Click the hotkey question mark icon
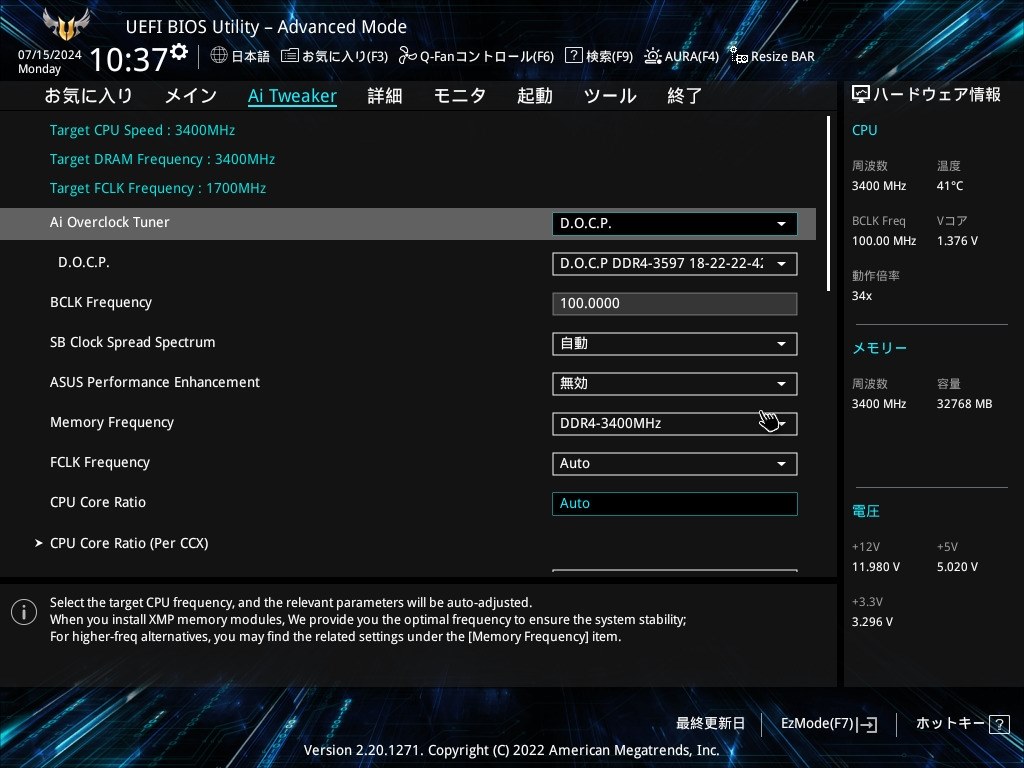Screen dimensions: 1024x768 (x=999, y=724)
